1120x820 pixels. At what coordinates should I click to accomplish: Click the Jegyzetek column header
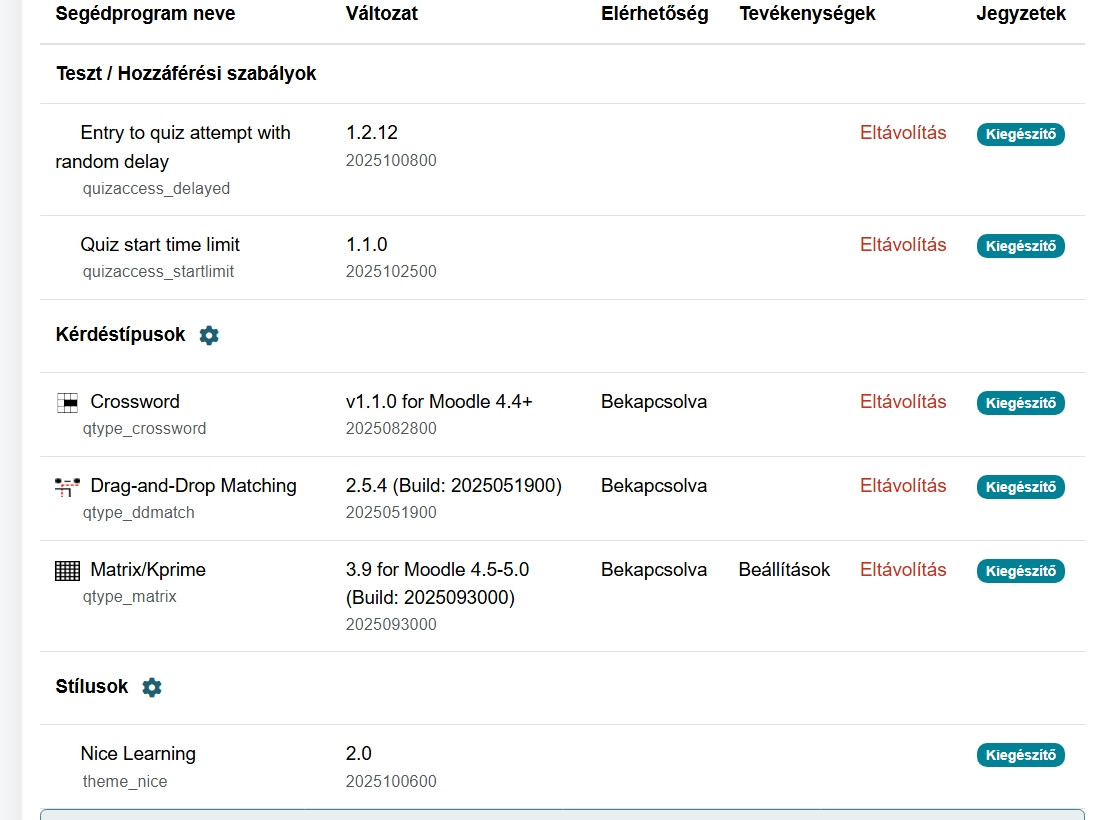click(1020, 14)
